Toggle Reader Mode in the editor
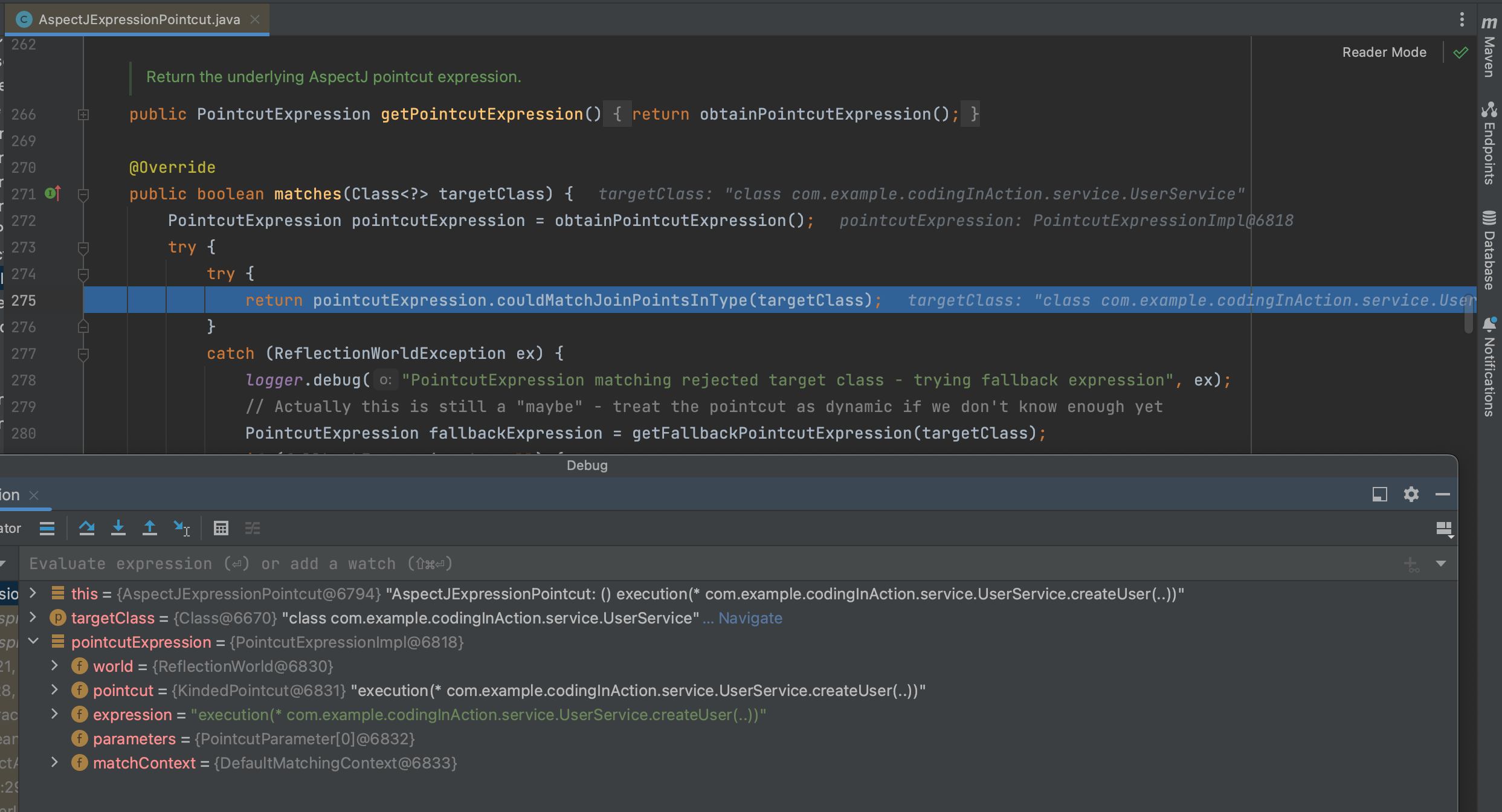Screen dimensions: 1502x812 [1384, 53]
